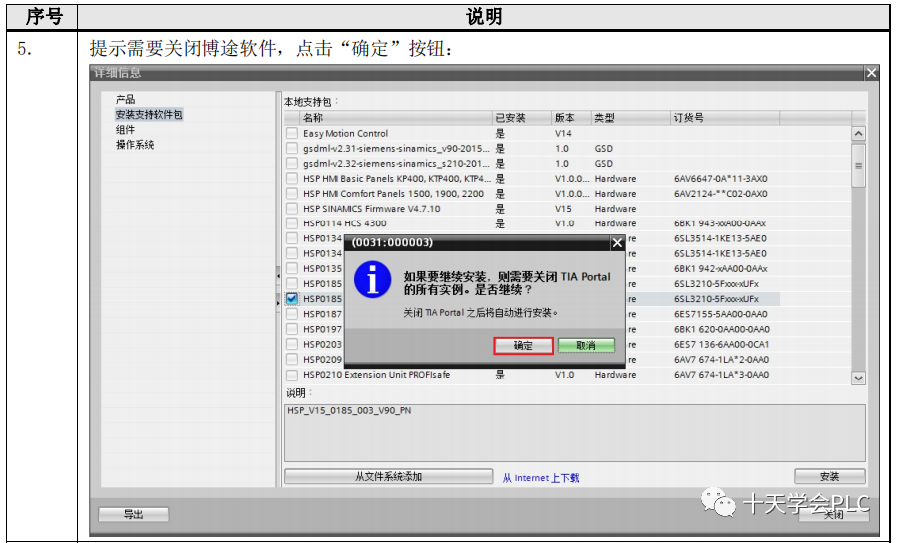899x543 pixels.
Task: Click order number 6ES7 136-6AA00-0CA1
Action: click(722, 345)
